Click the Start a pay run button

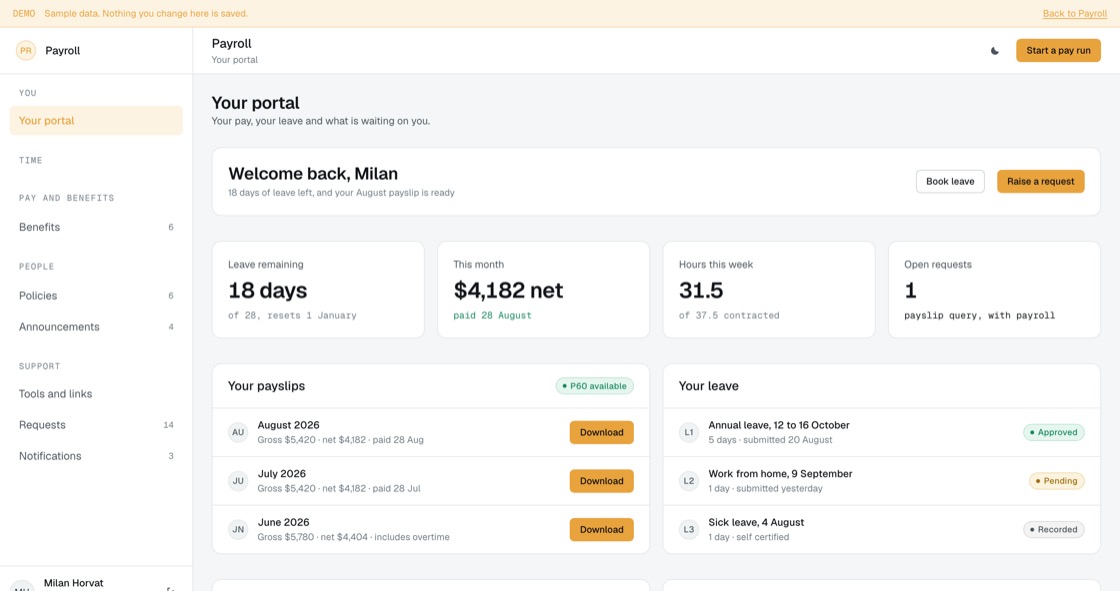(1058, 51)
